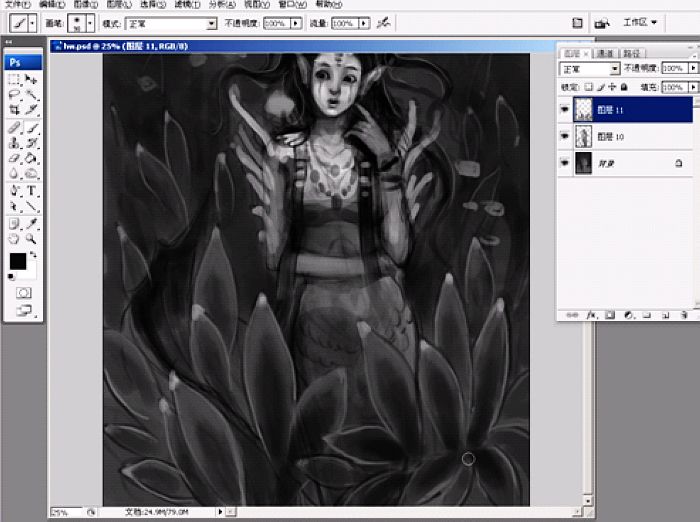
Task: Open the Edit menu
Action: pyautogui.click(x=52, y=4)
